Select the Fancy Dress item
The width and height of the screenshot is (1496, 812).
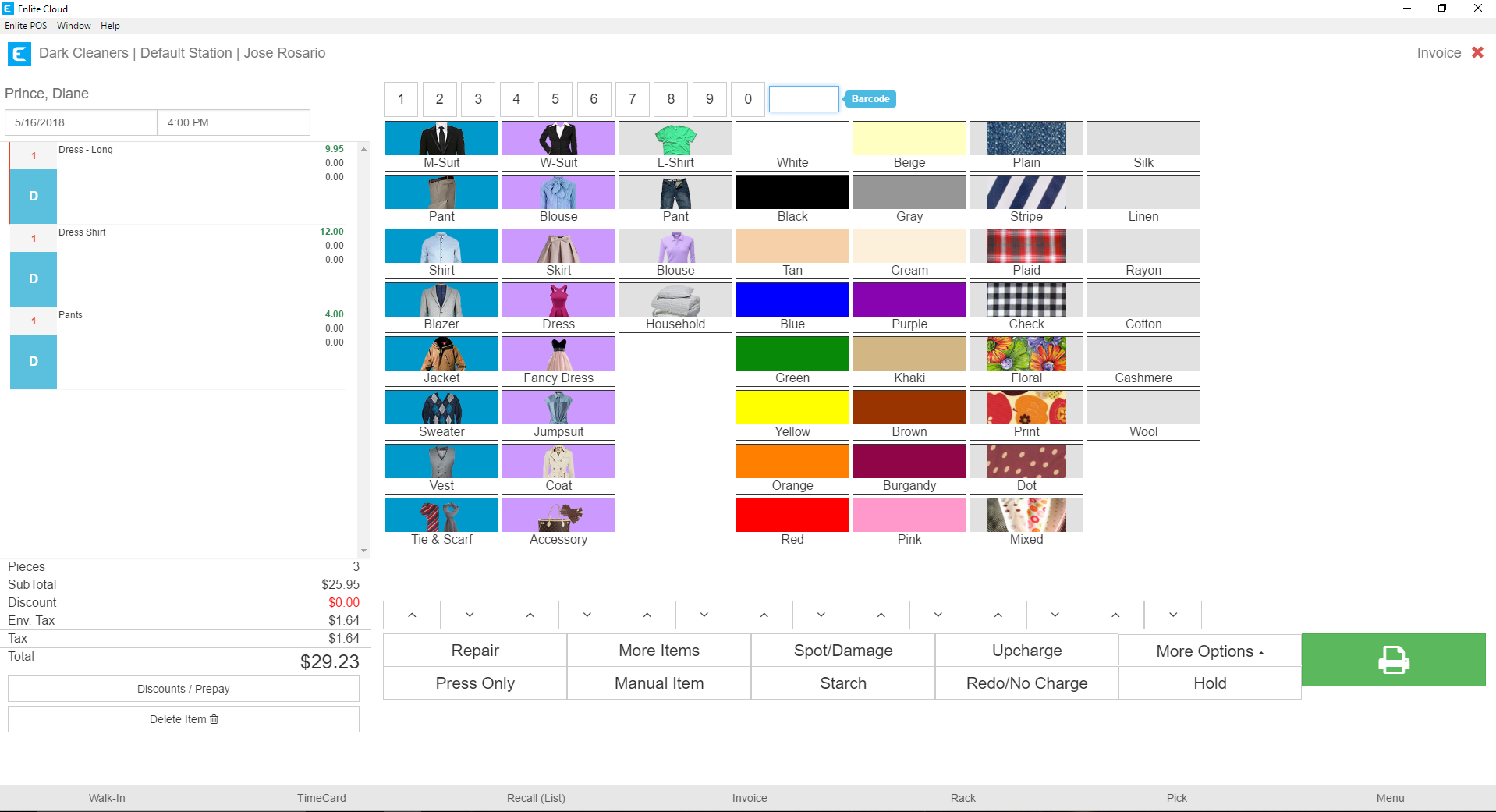[x=558, y=361]
